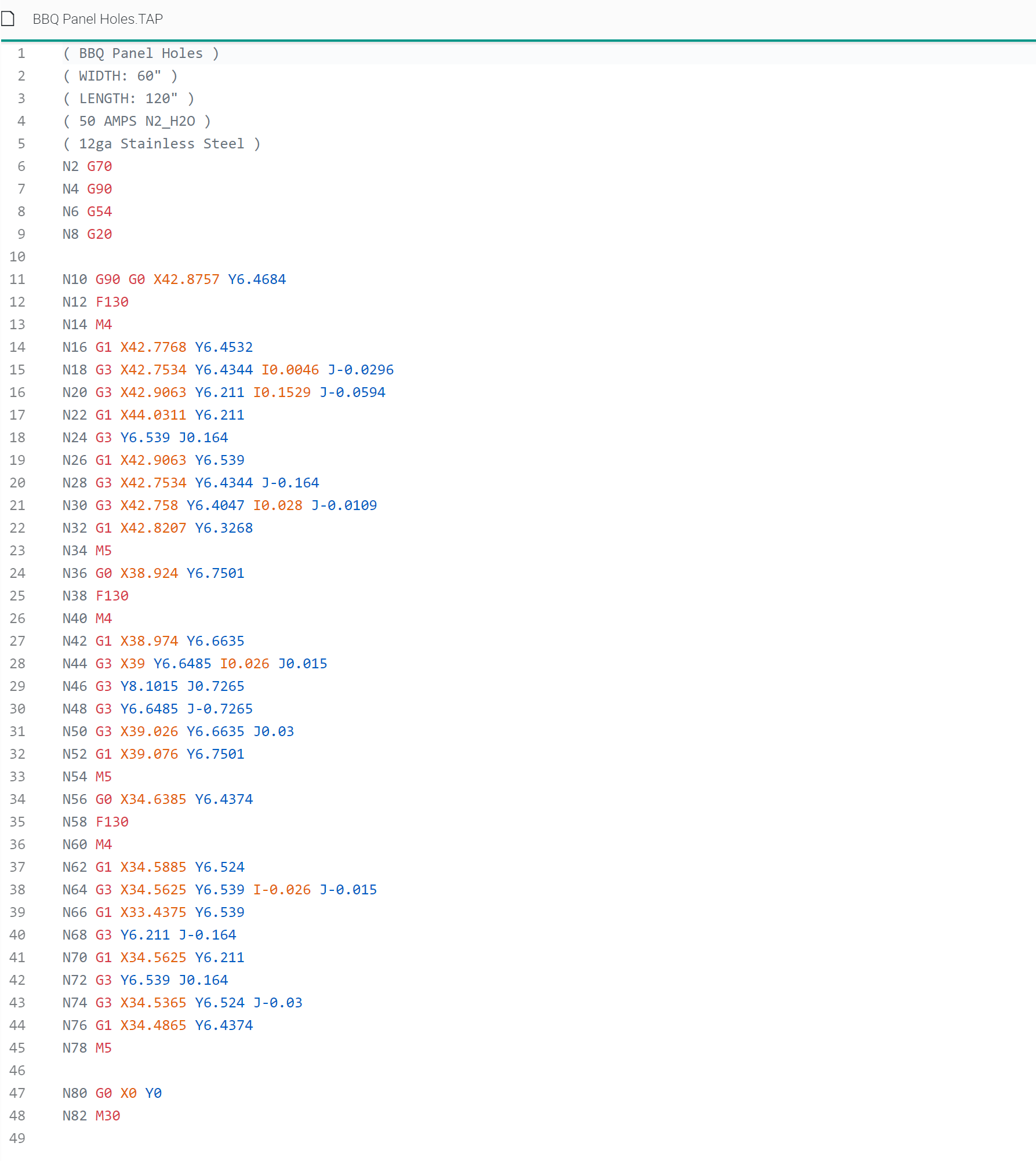The image size is (1036, 1161).
Task: Click J0.164 on line N24
Action: coord(203,438)
